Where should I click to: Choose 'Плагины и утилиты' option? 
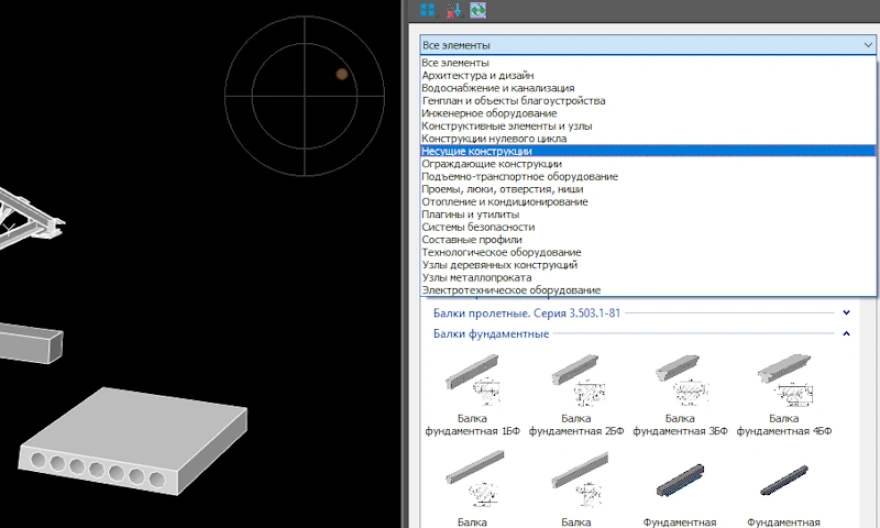[x=470, y=214]
